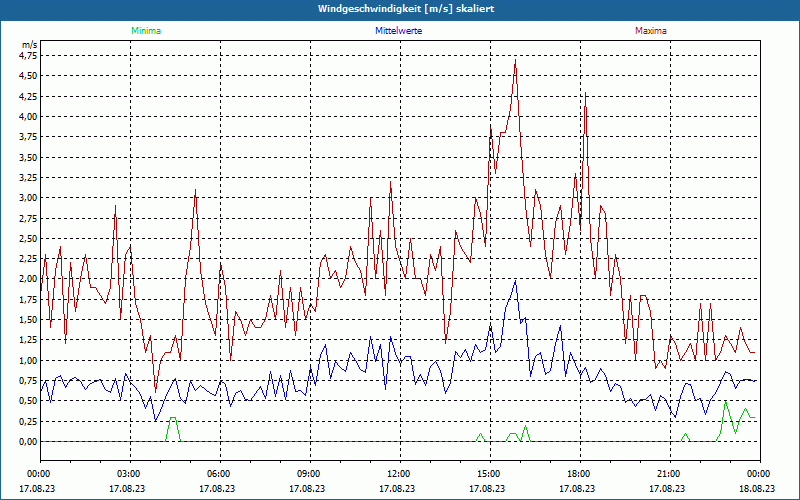Click the 4,00 y-axis value
The image size is (800, 500).
coord(28,116)
